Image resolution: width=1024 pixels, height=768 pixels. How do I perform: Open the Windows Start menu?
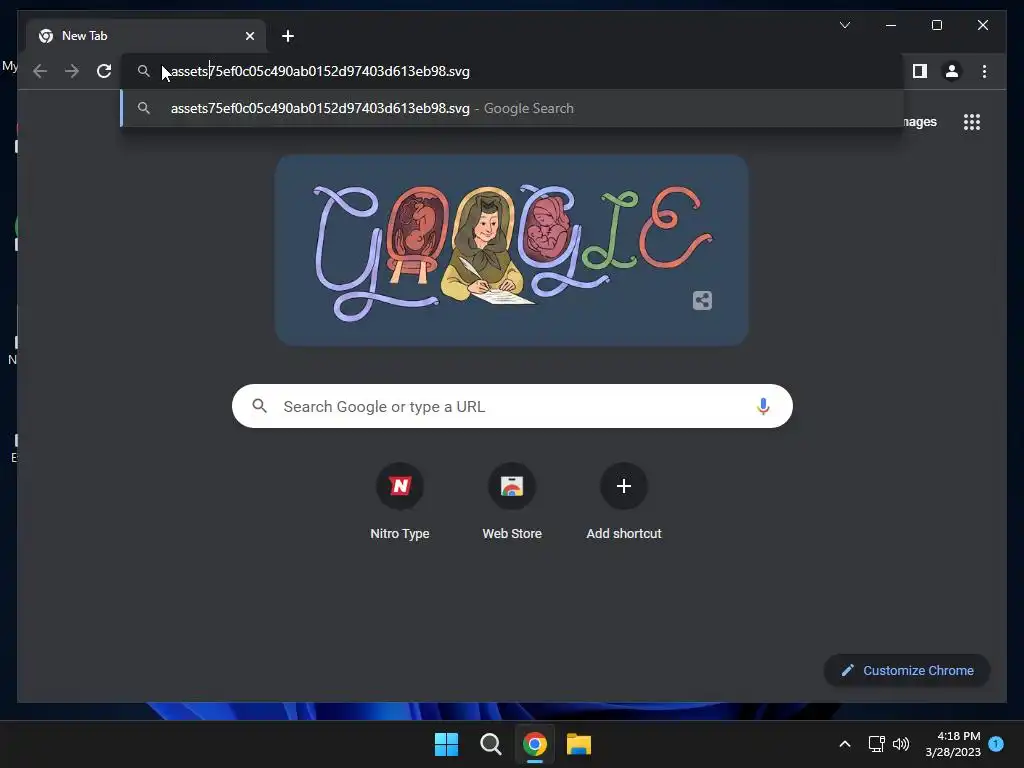pos(447,744)
